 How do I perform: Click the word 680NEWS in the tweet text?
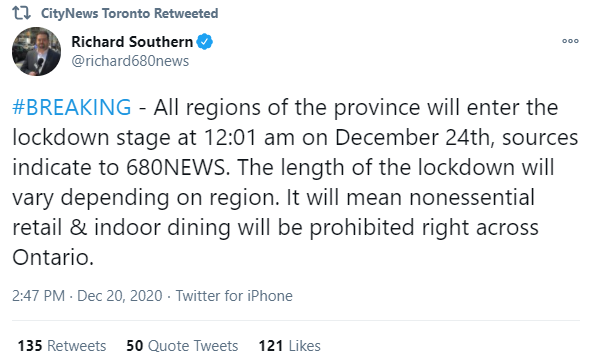pyautogui.click(x=178, y=167)
